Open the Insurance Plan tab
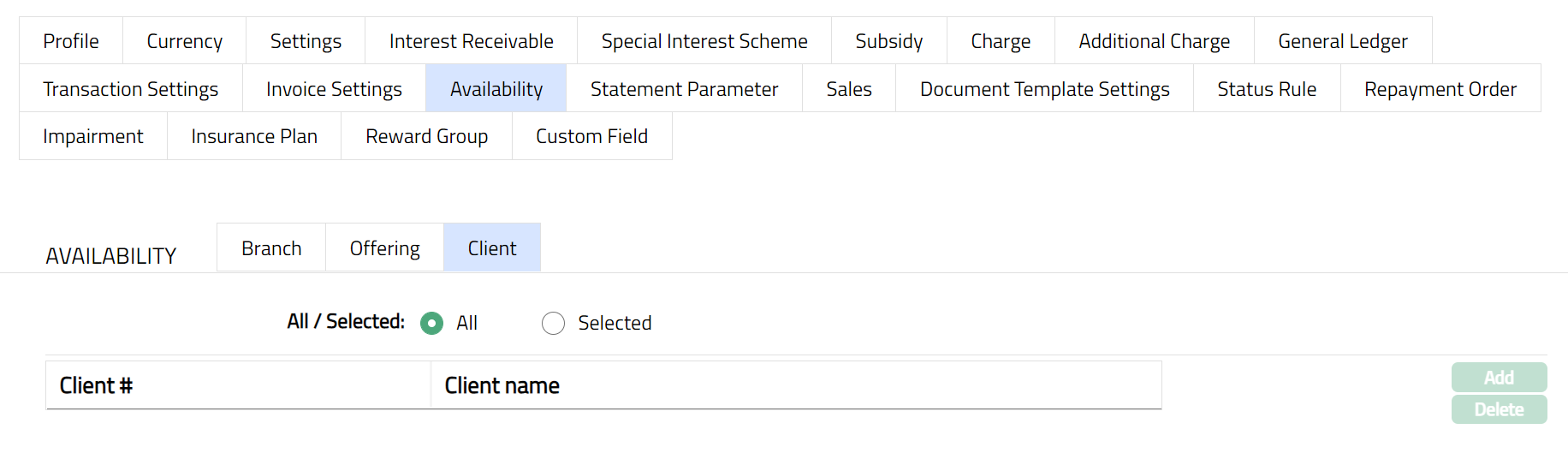This screenshot has width=1568, height=453. pyautogui.click(x=254, y=136)
